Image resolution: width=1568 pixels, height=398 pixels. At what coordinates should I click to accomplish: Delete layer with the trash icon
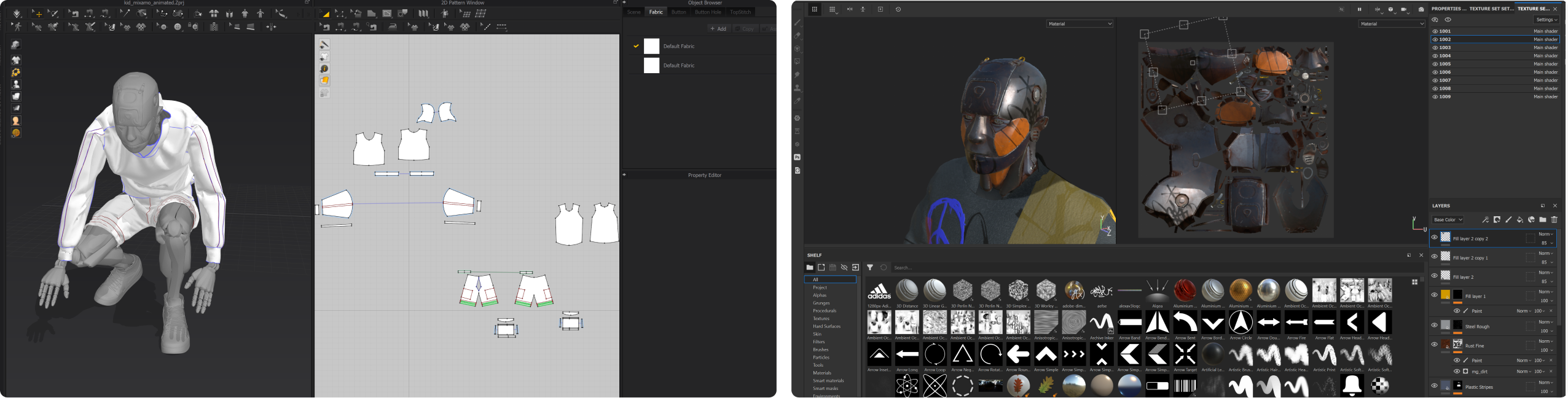point(1554,220)
